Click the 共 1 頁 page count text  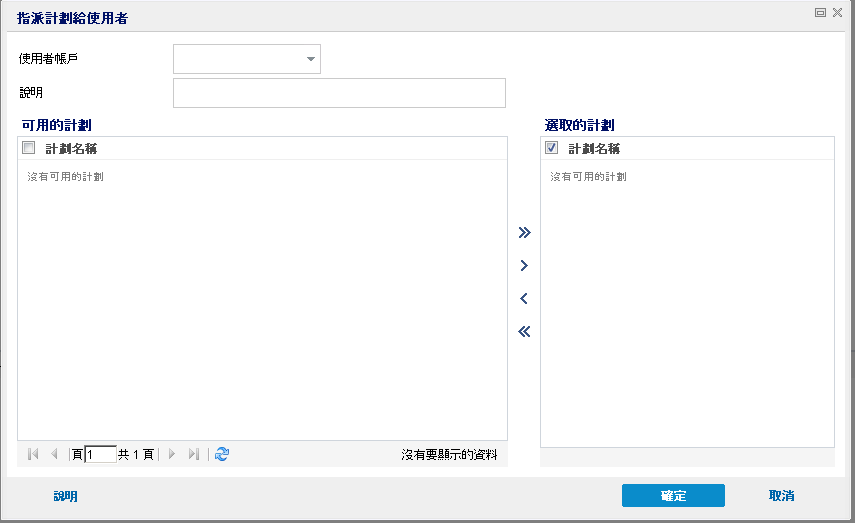(136, 454)
